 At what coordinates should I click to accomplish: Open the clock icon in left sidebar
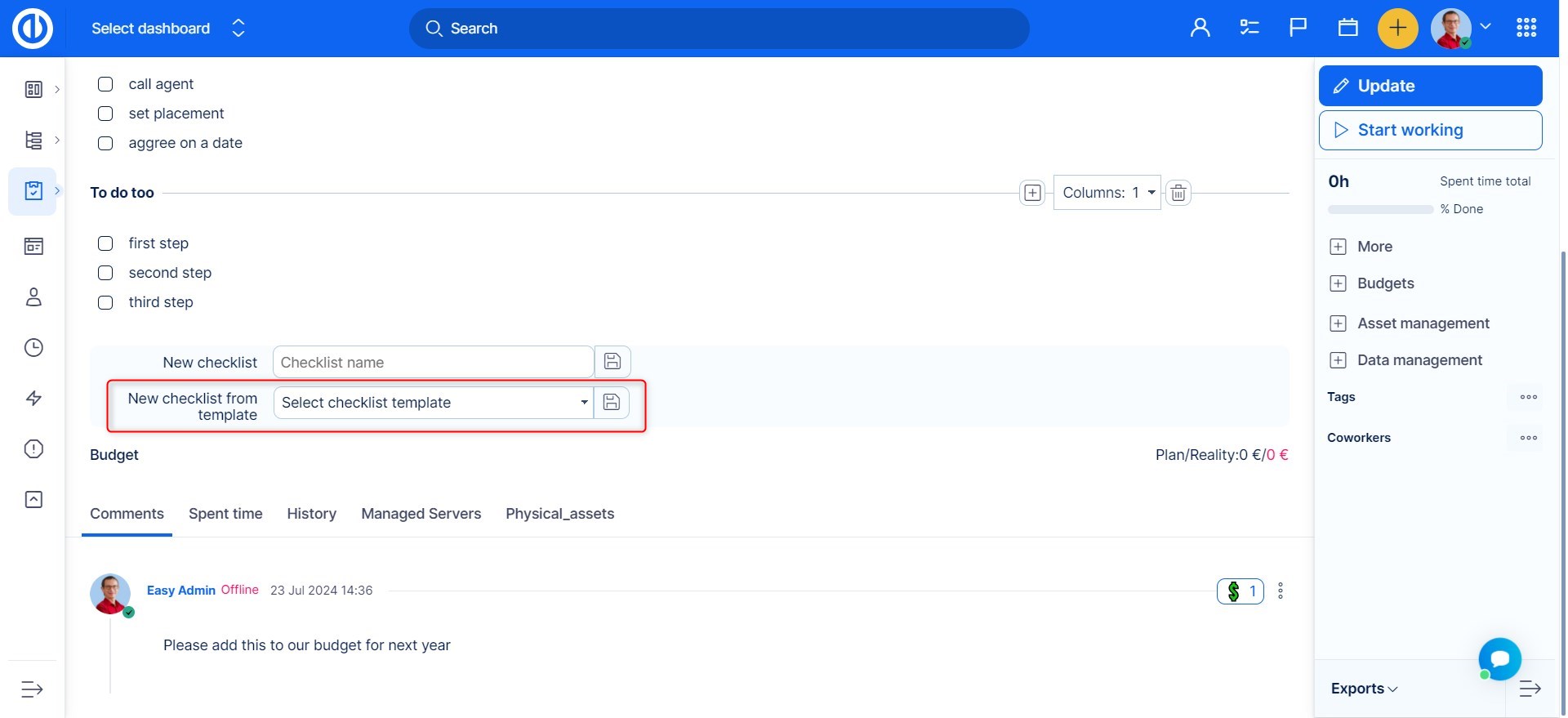click(33, 348)
